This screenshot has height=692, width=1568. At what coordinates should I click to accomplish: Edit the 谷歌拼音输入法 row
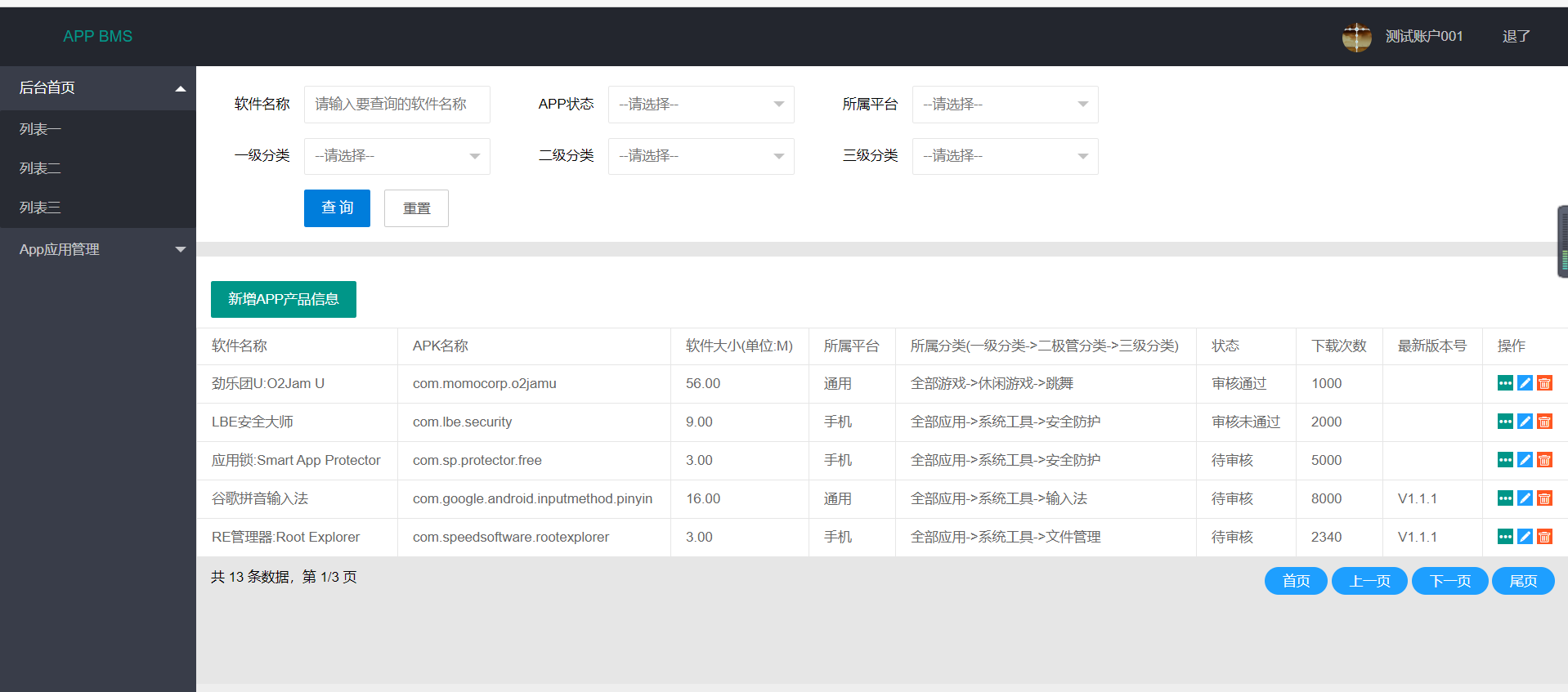1525,498
